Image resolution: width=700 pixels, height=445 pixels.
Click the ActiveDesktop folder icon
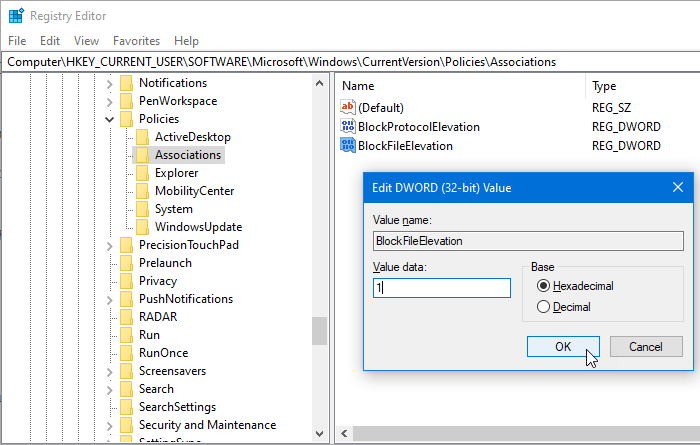tap(142, 137)
